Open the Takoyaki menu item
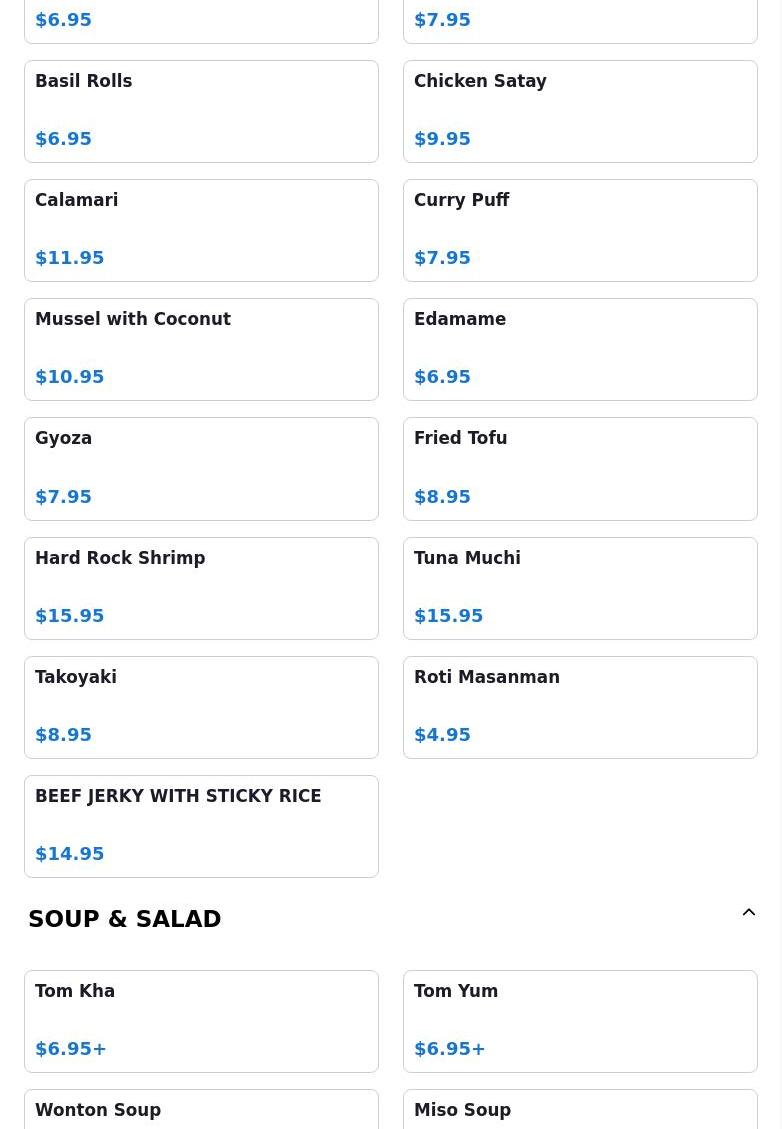The width and height of the screenshot is (782, 1129). click(201, 707)
